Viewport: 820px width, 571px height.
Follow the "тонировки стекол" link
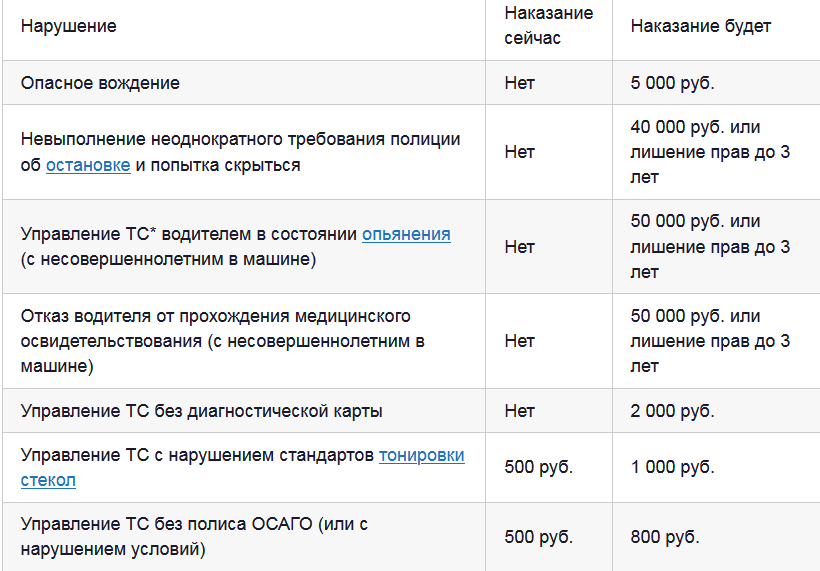pos(421,455)
